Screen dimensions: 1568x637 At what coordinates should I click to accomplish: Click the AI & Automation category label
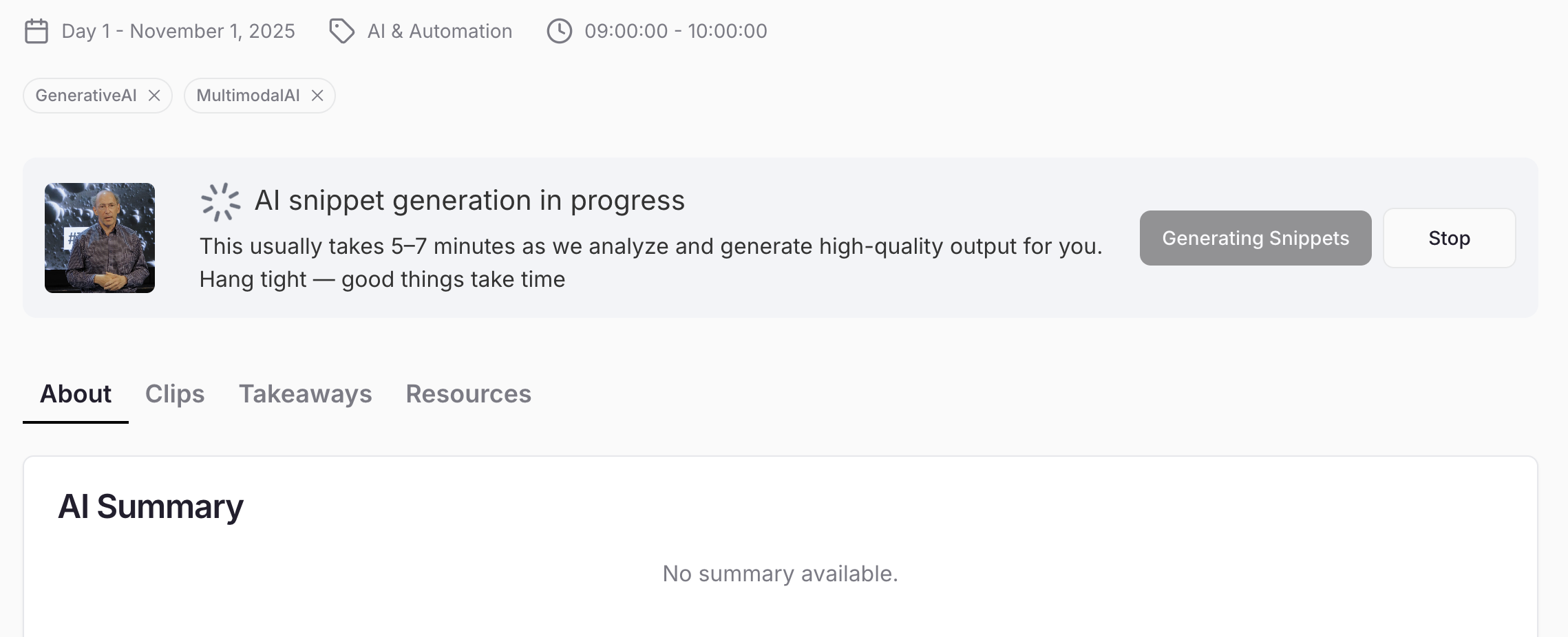[x=440, y=32]
